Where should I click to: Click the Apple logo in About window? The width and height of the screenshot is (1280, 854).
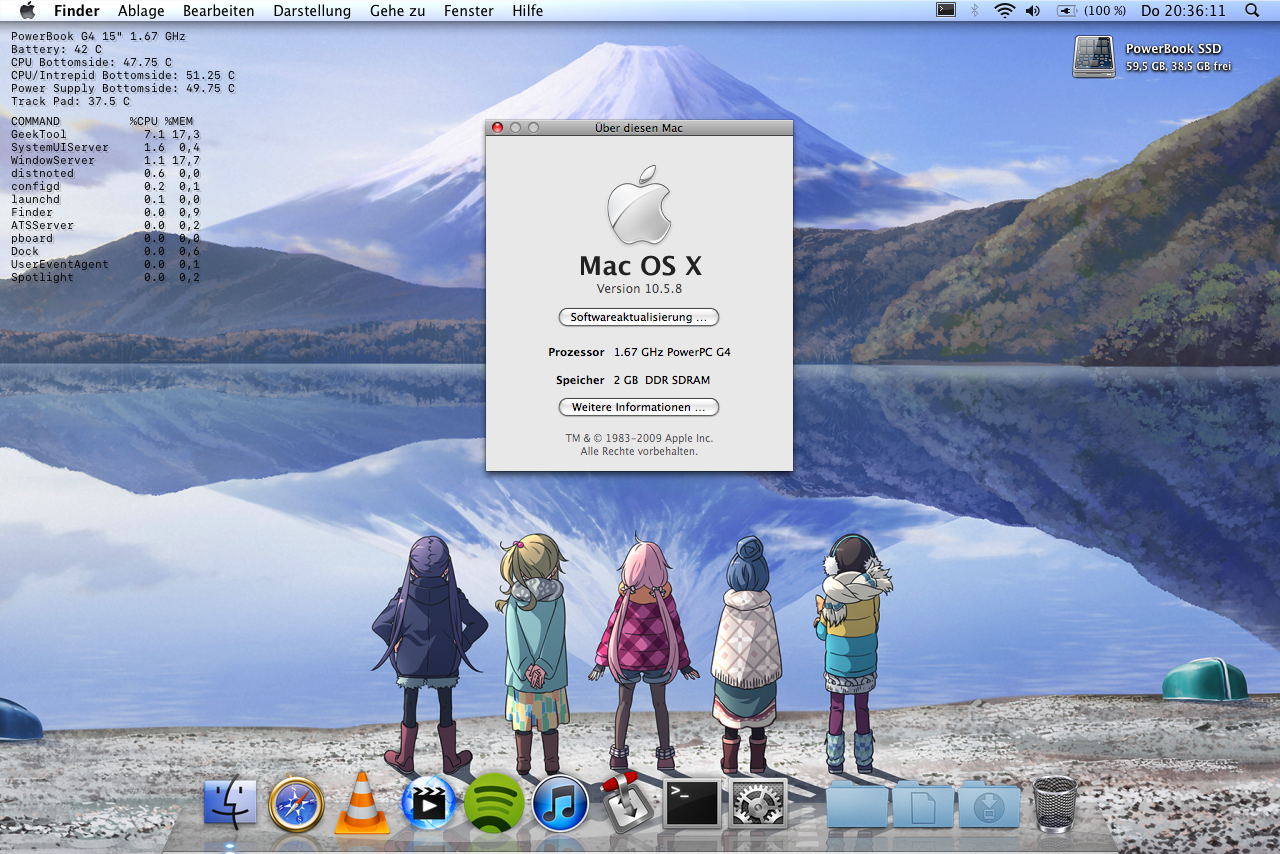[640, 205]
